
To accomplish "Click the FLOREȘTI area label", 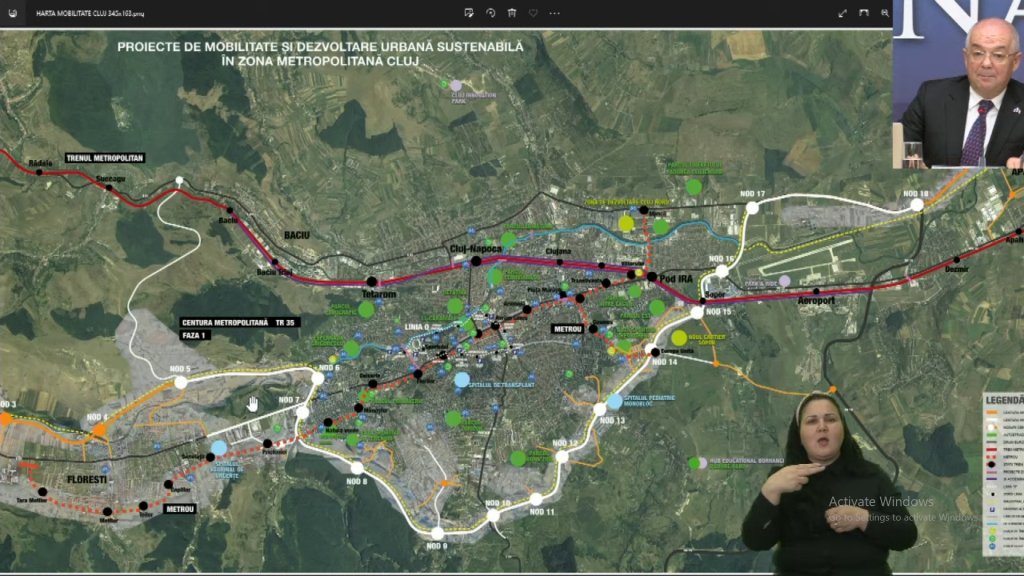I will point(87,479).
